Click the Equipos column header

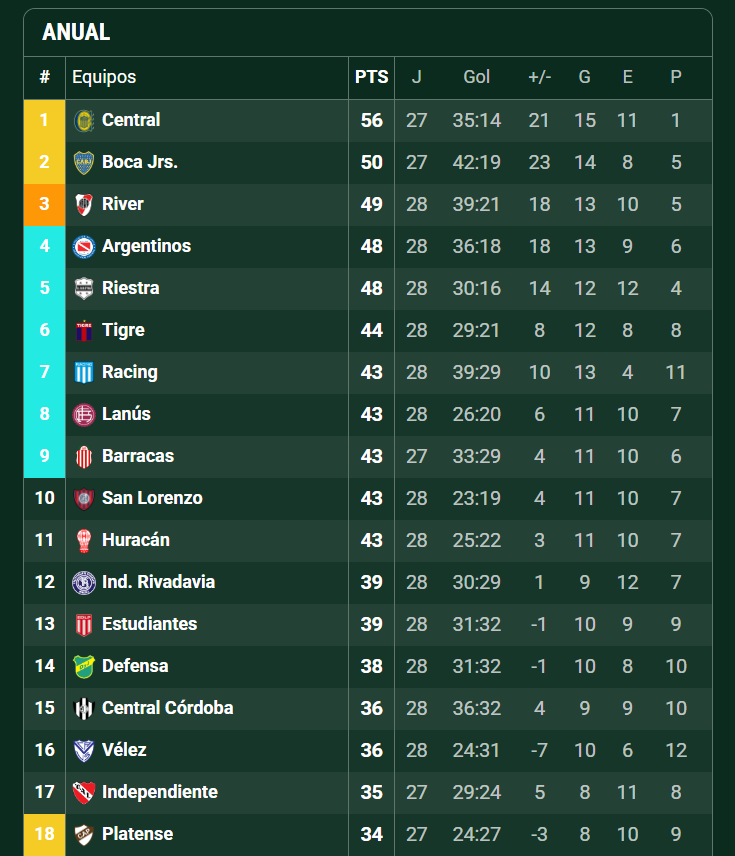tap(104, 77)
